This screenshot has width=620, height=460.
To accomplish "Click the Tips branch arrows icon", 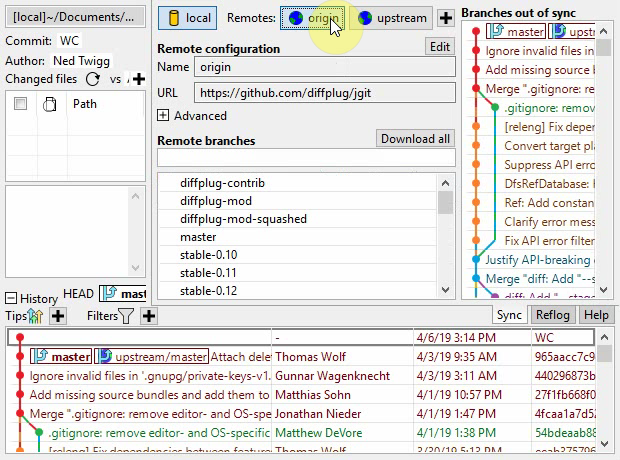I will pos(37,316).
